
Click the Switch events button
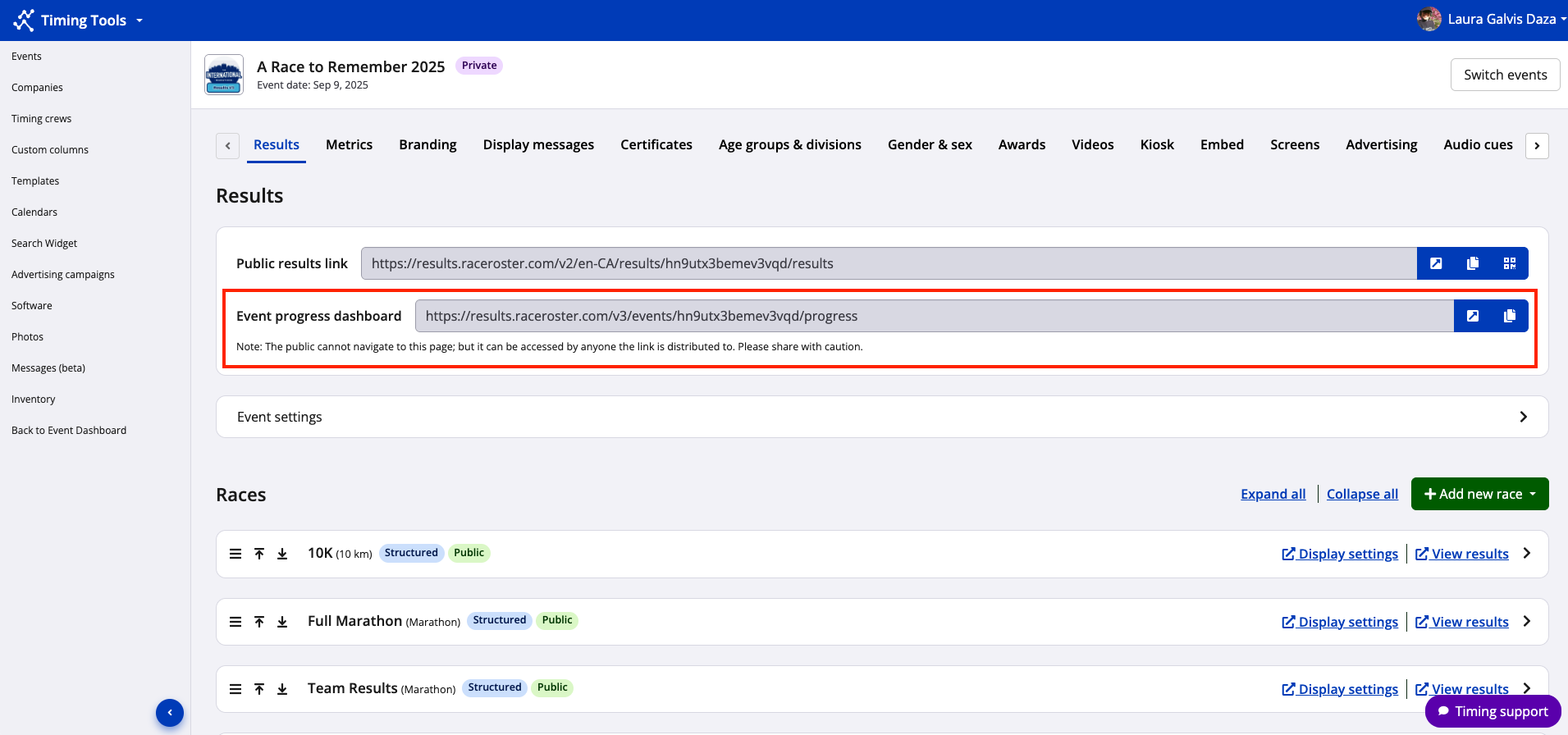[1505, 75]
